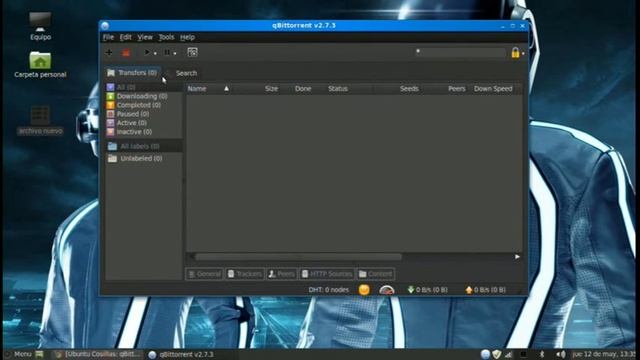This screenshot has width=640, height=360.
Task: Sort by the Down Speed column header
Action: tap(493, 89)
